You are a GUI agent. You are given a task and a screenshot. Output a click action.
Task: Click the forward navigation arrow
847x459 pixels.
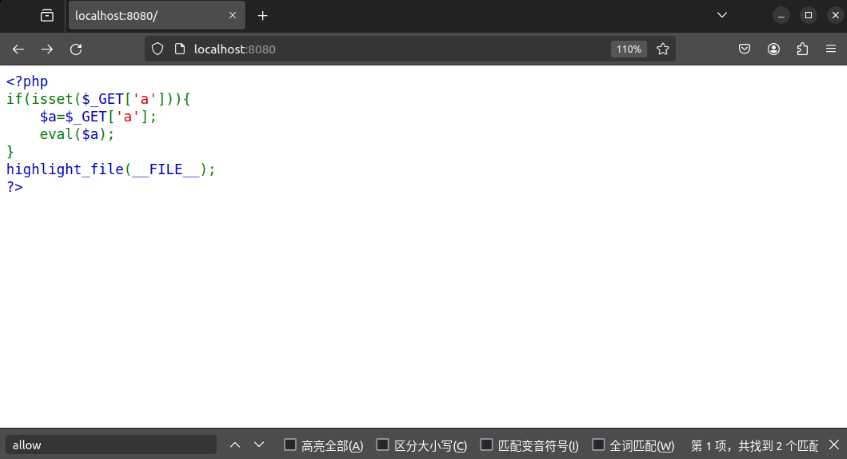click(x=47, y=49)
